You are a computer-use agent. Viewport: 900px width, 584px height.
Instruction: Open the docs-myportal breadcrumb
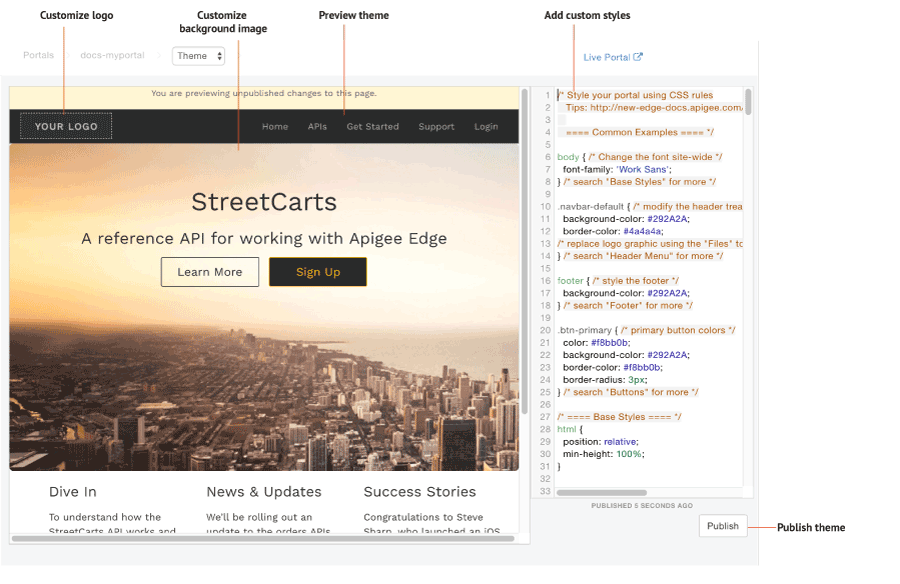tap(111, 56)
